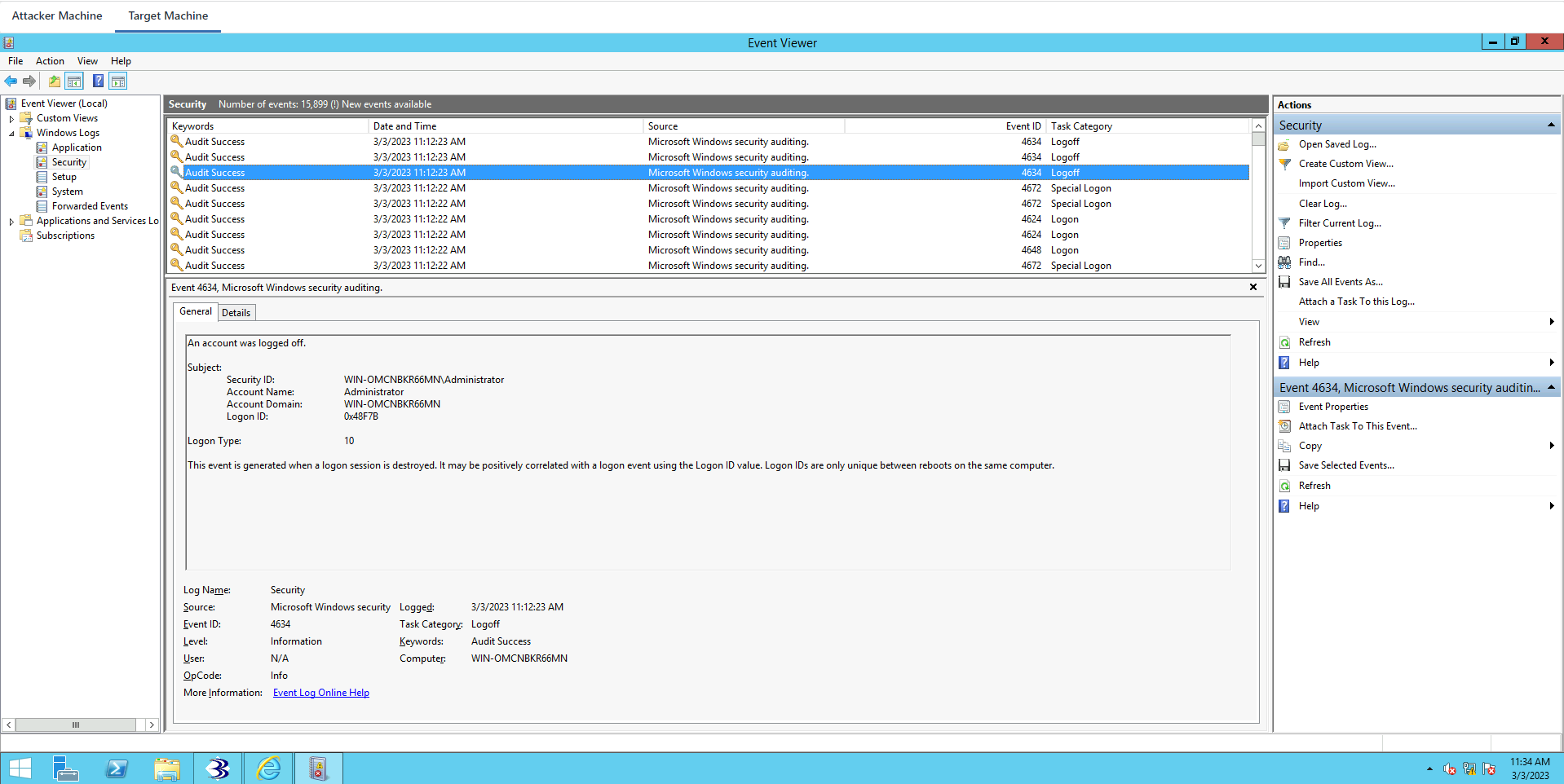
Task: Open the Action menu
Action: pos(50,61)
